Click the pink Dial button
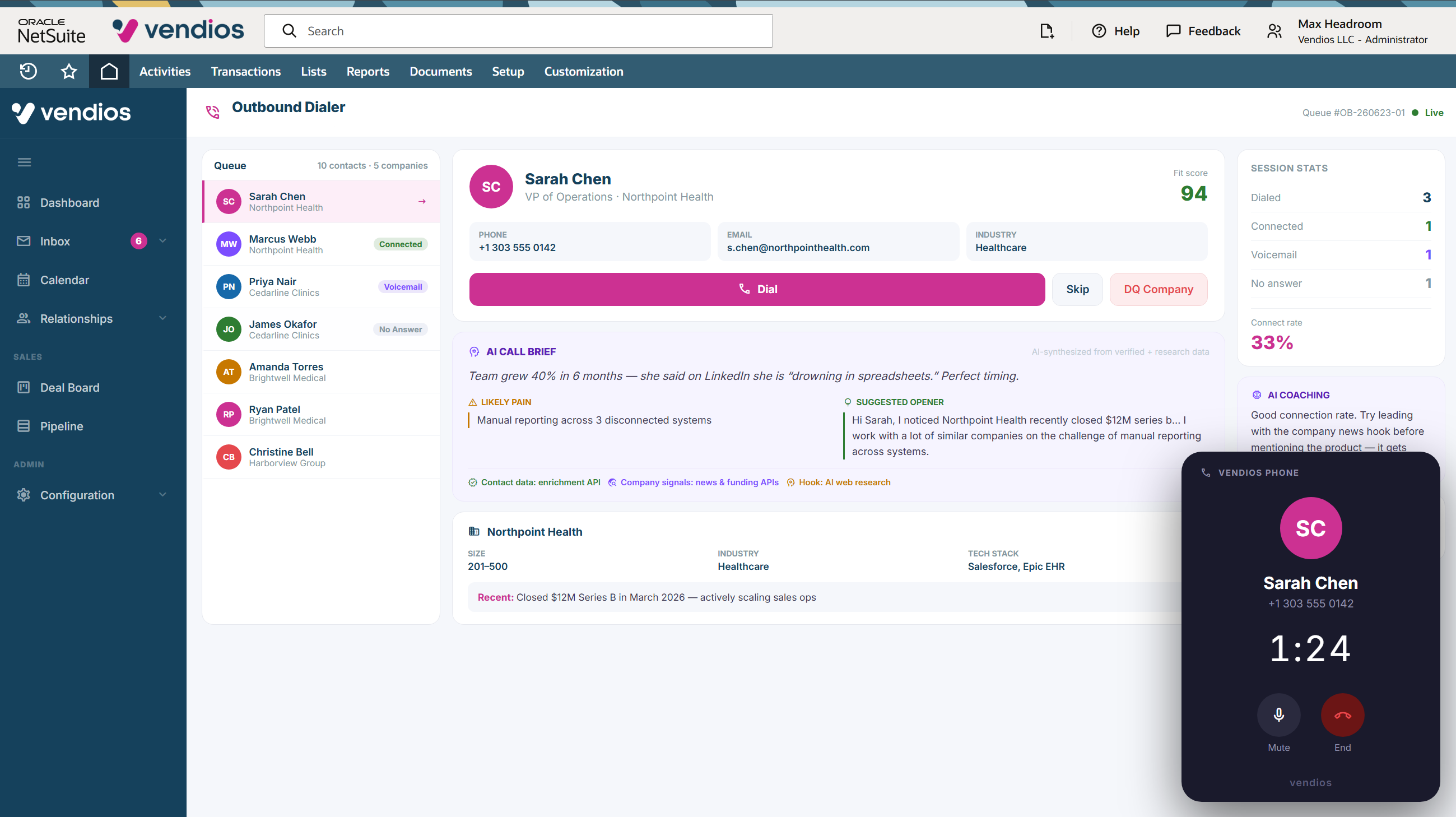Screen dimensions: 1456x817 (757, 289)
